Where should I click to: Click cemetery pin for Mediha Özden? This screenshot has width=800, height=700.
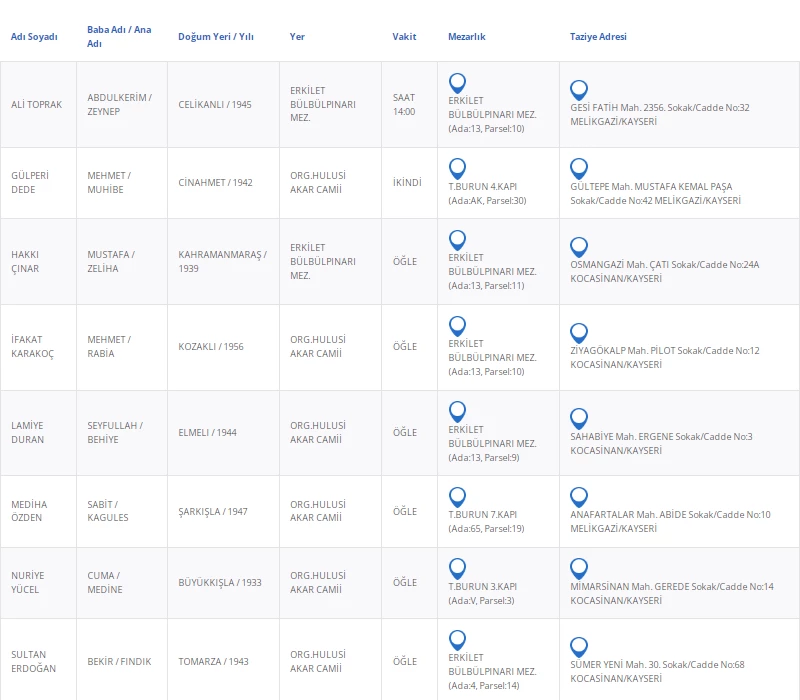click(457, 497)
